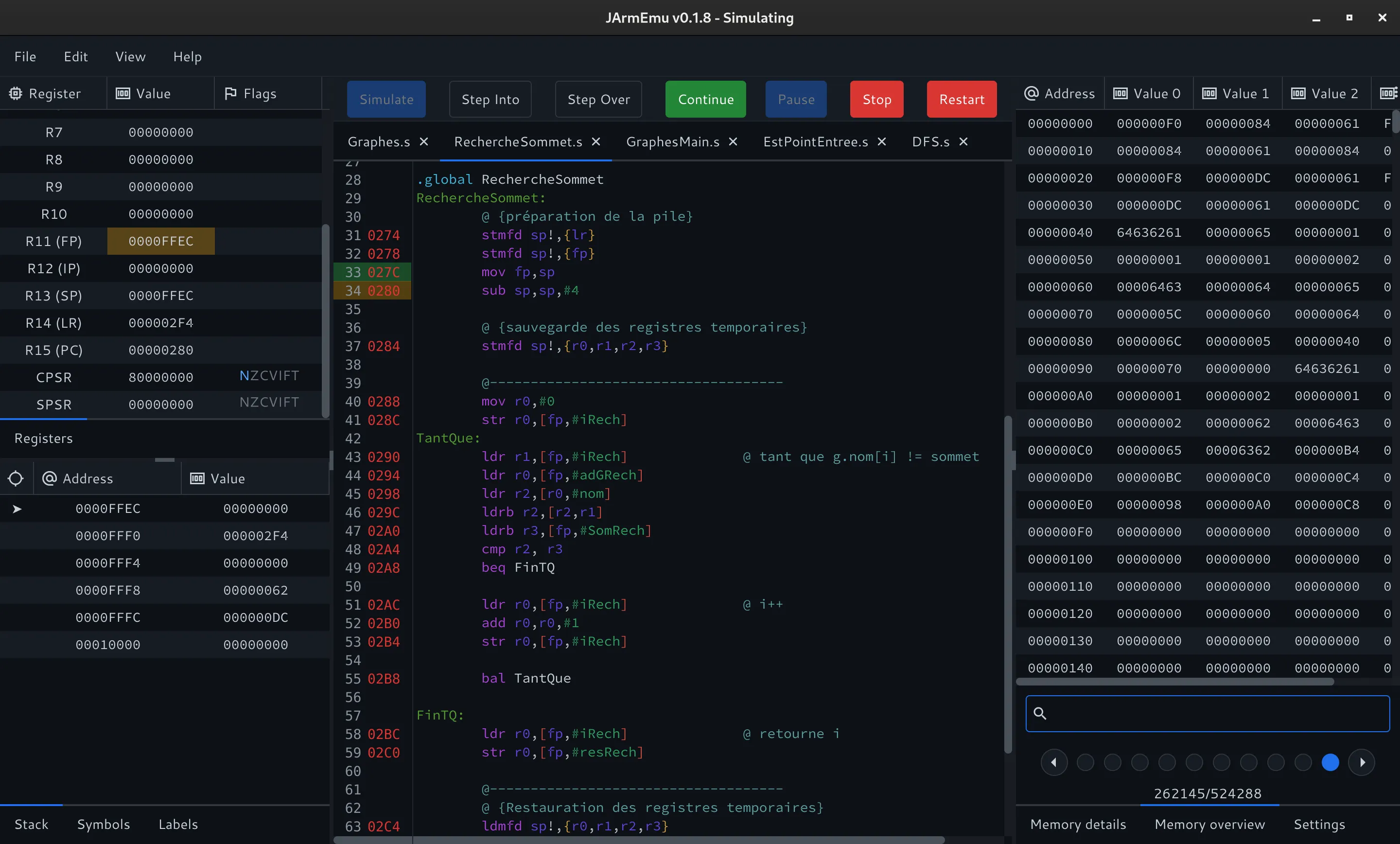Open the Labels tab
Image resolution: width=1400 pixels, height=844 pixels.
(178, 824)
